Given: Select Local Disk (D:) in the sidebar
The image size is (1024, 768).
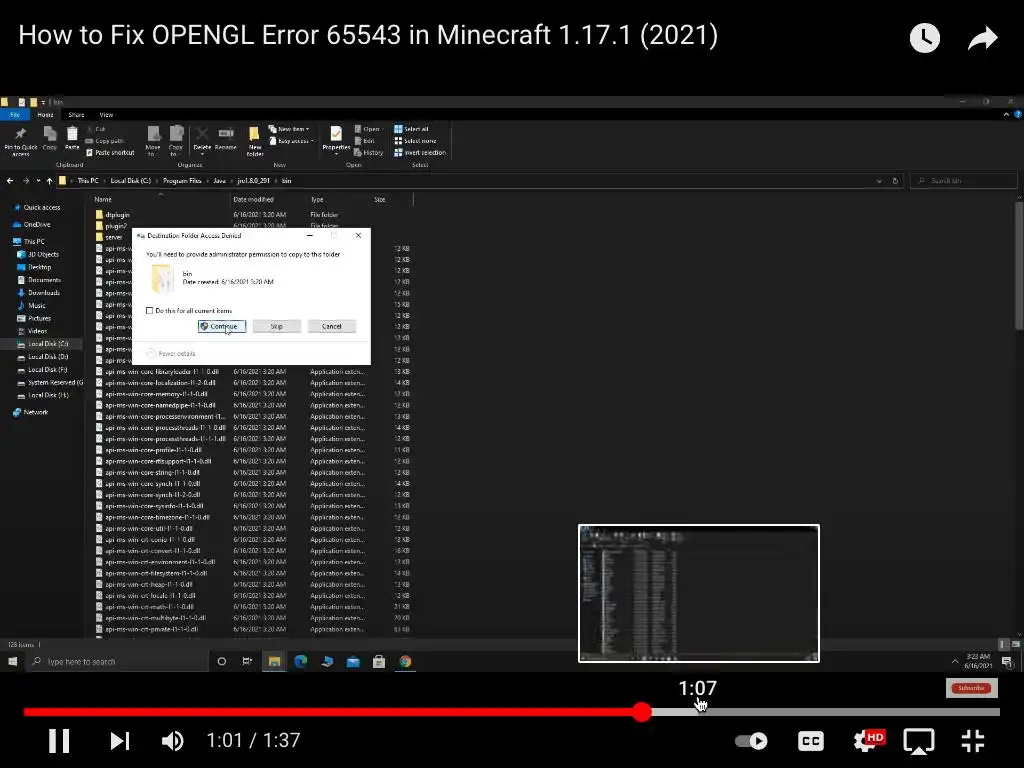Looking at the screenshot, I should 48,357.
